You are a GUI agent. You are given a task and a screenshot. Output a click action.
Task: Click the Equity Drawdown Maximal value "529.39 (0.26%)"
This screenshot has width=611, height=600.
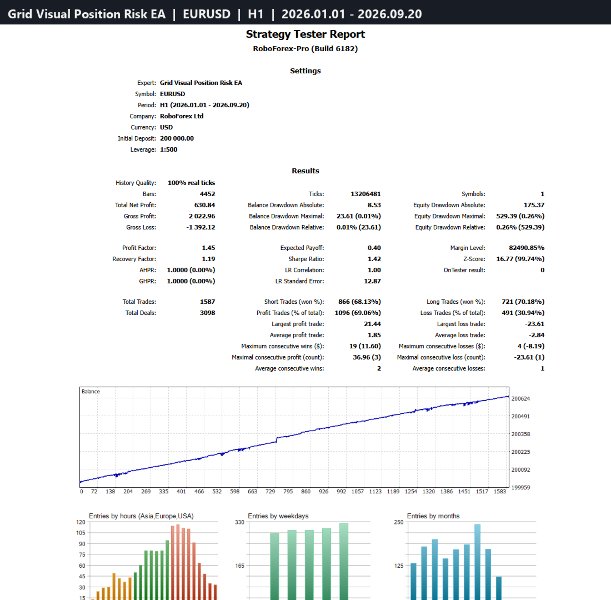[x=520, y=216]
